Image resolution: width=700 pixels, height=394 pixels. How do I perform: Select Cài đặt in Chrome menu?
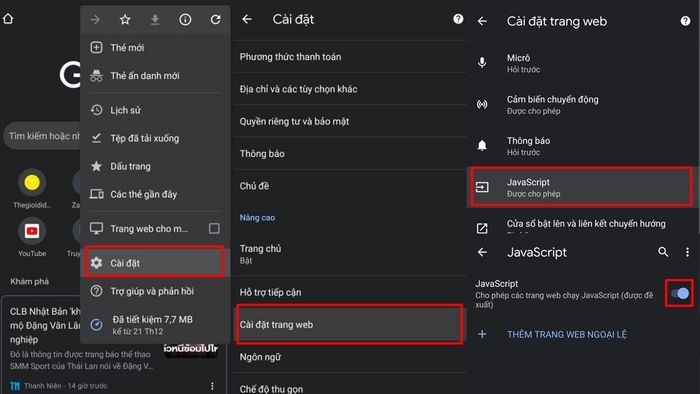coord(154,262)
